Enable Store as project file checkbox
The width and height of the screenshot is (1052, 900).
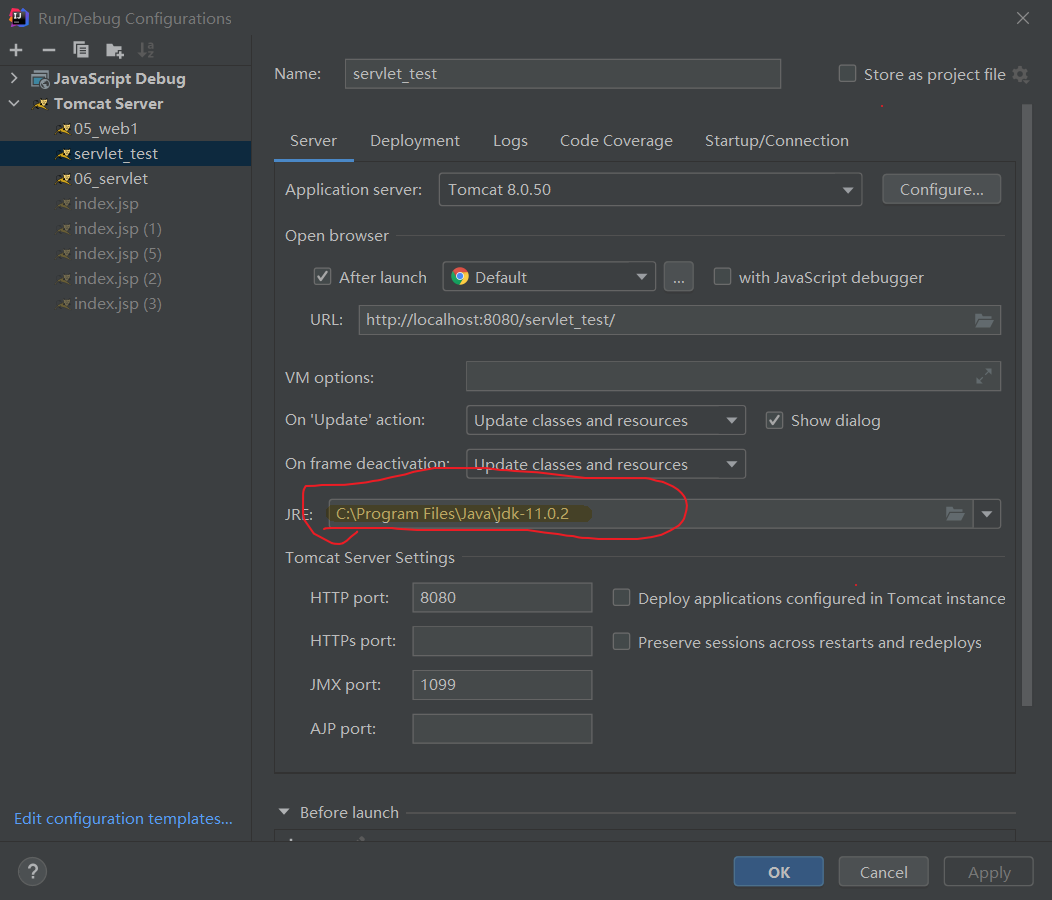[847, 74]
